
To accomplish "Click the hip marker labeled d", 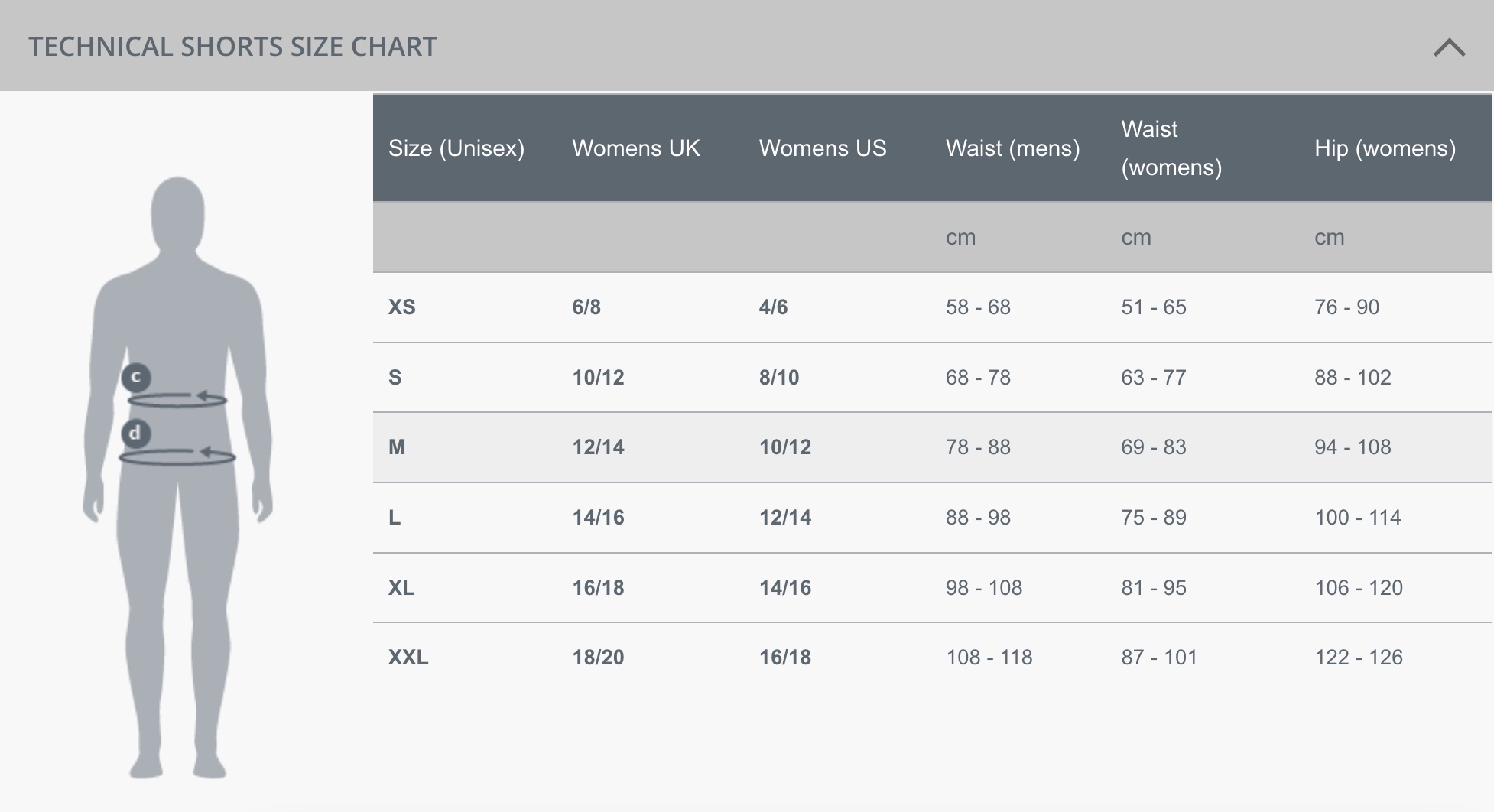I will [135, 434].
